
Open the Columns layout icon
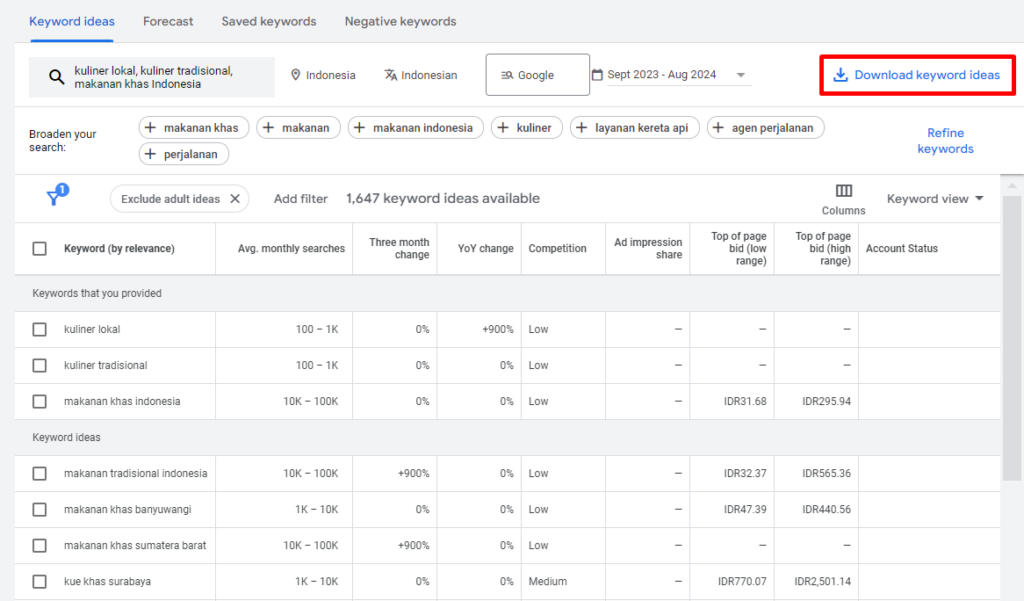point(844,191)
